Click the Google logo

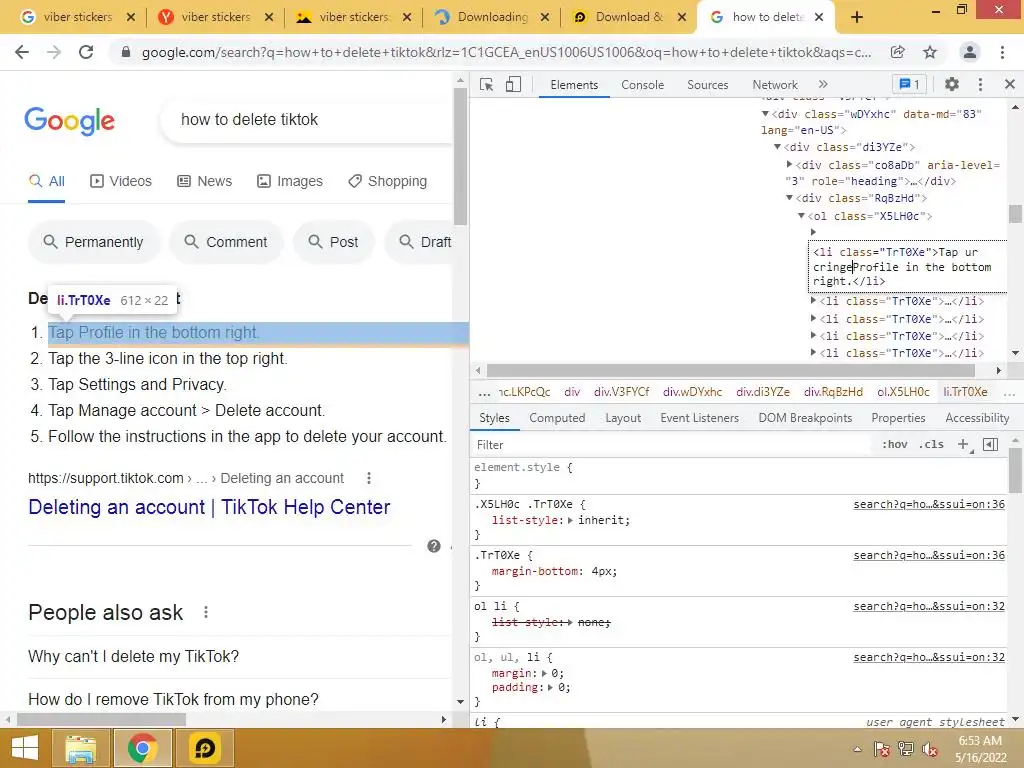pyautogui.click(x=69, y=121)
